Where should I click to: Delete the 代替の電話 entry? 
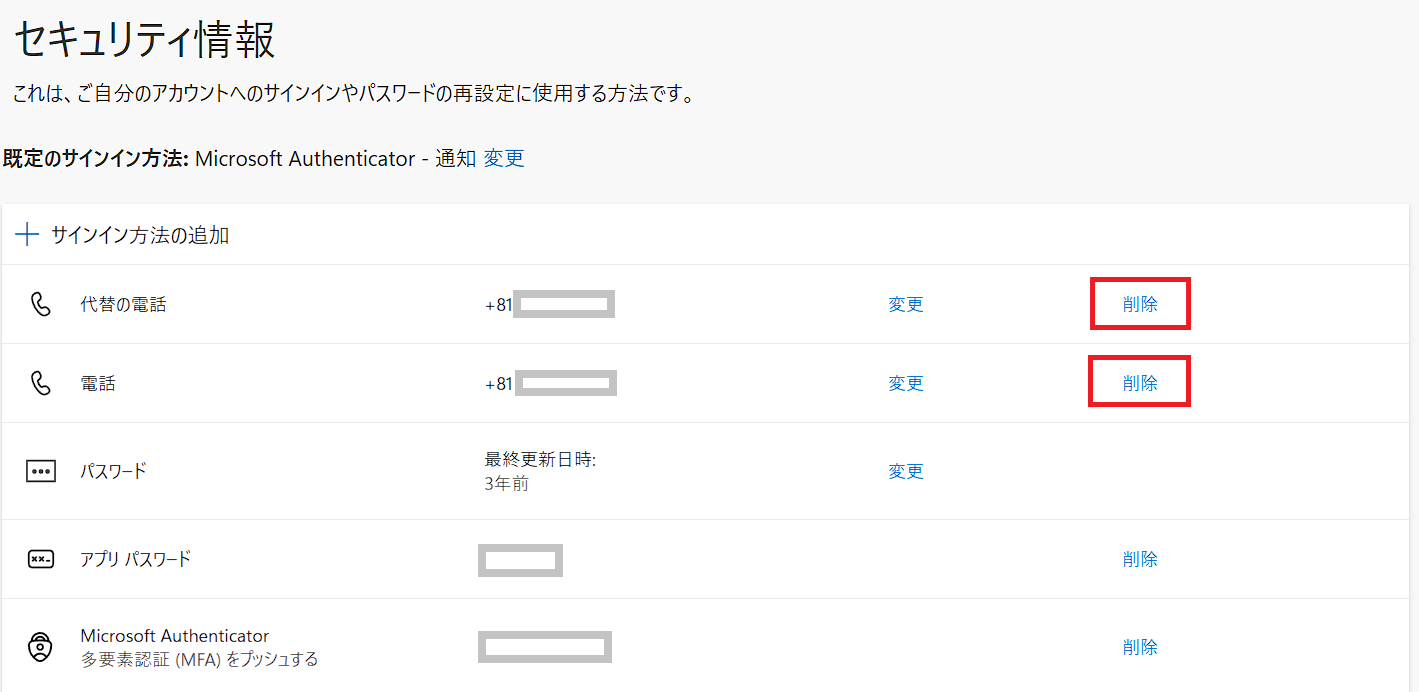coord(1140,305)
